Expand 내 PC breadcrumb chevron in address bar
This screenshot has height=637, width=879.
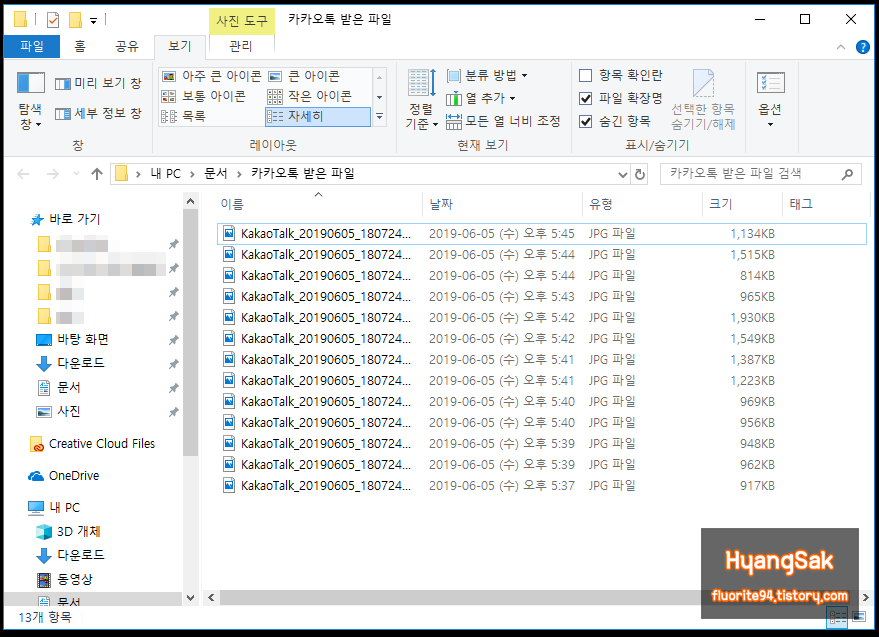pos(192,174)
